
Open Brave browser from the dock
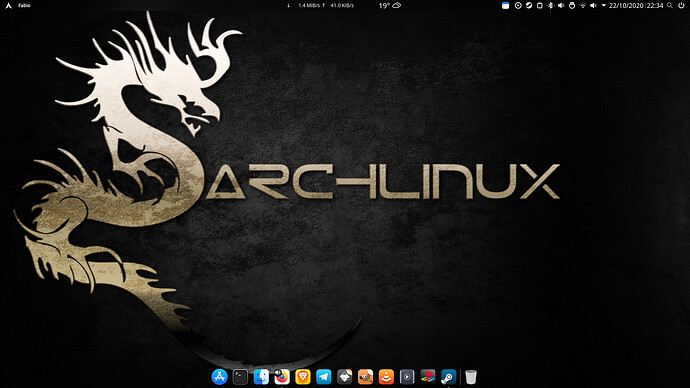pos(303,377)
